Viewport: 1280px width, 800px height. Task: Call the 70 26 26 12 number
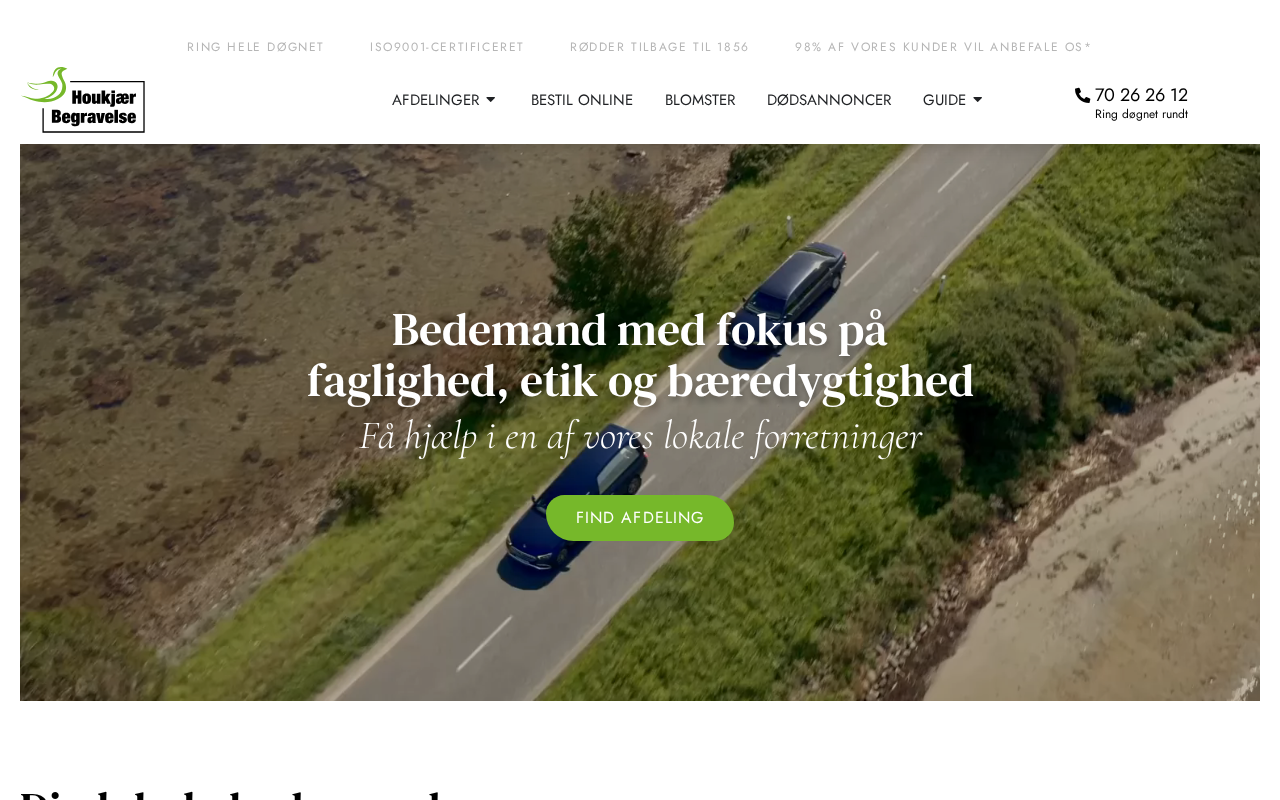click(x=1141, y=95)
